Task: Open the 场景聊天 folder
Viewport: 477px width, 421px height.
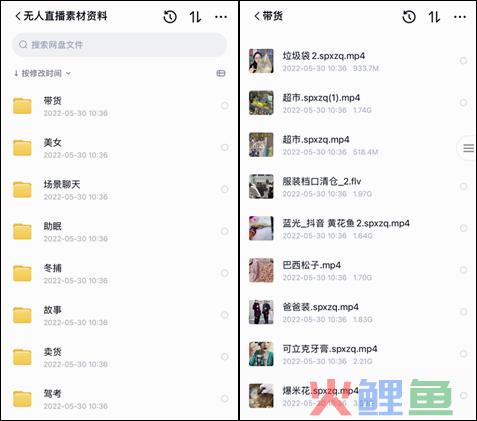Action: (119, 190)
